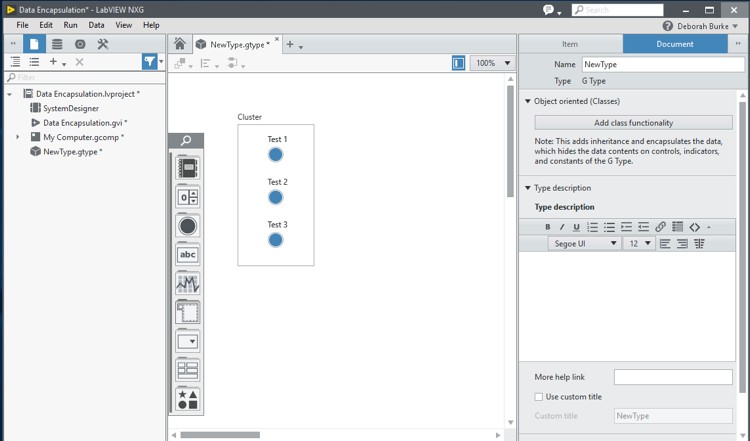Enable the Use custom title checkbox
The width and height of the screenshot is (750, 441).
(x=540, y=397)
